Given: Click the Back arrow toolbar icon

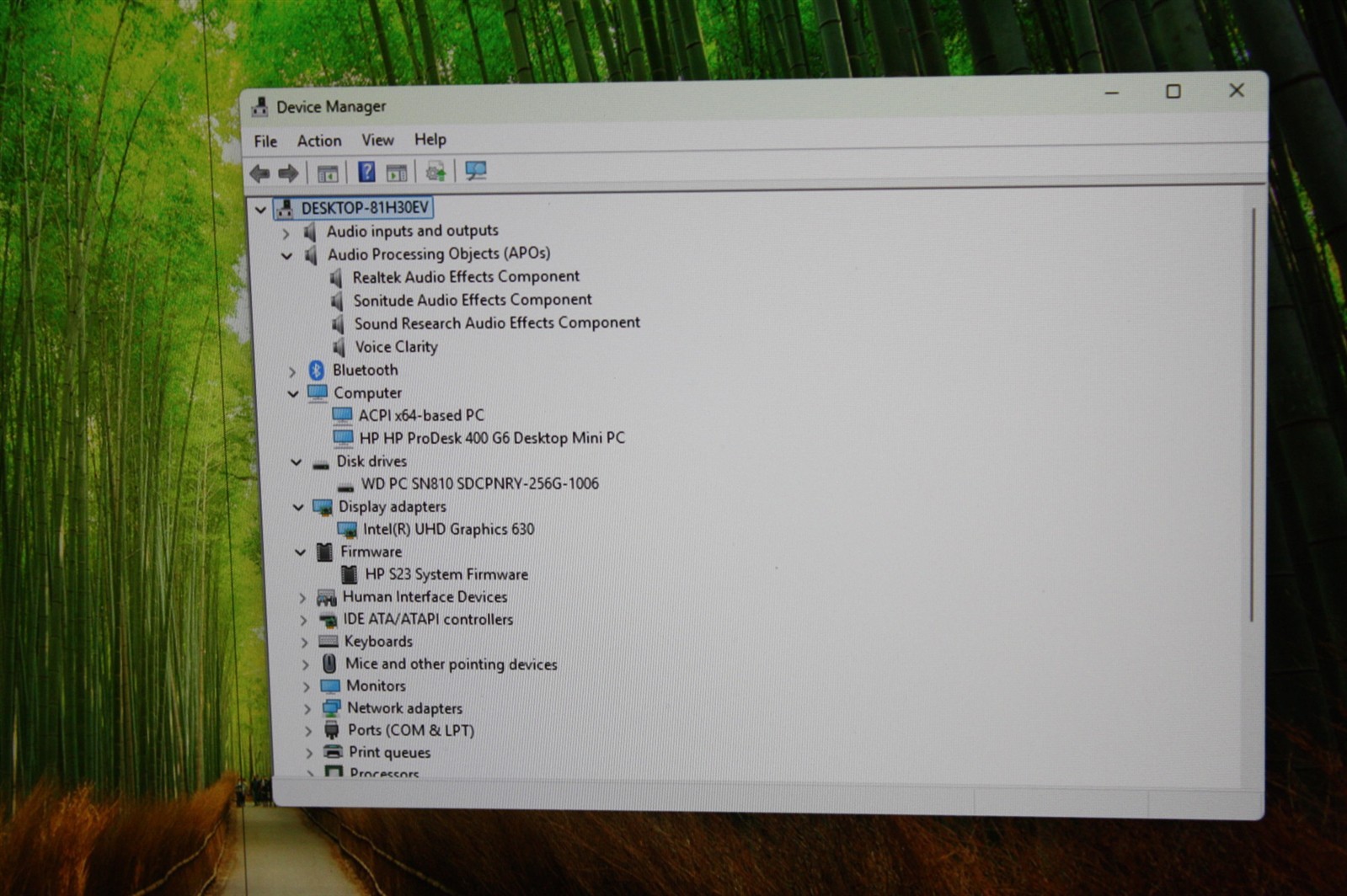Looking at the screenshot, I should 260,173.
